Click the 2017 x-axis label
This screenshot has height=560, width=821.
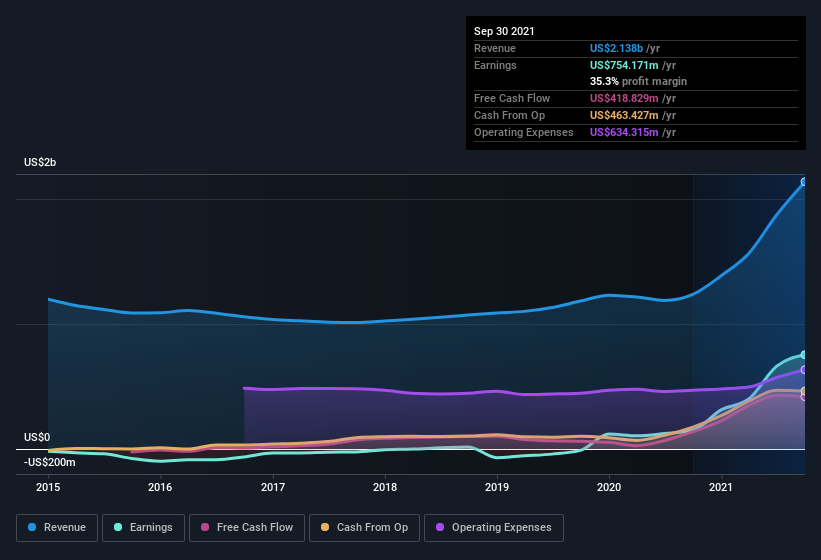coord(273,487)
